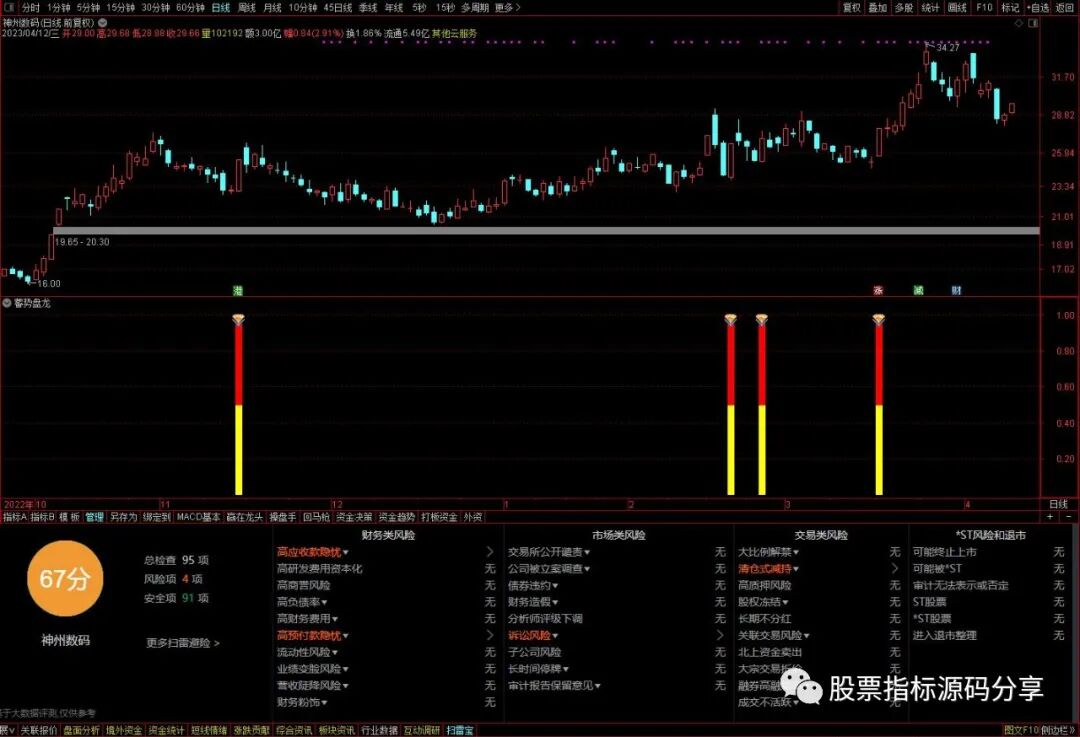Click the 返回 back button
Screen dimensions: 1080x737
click(x=1065, y=8)
